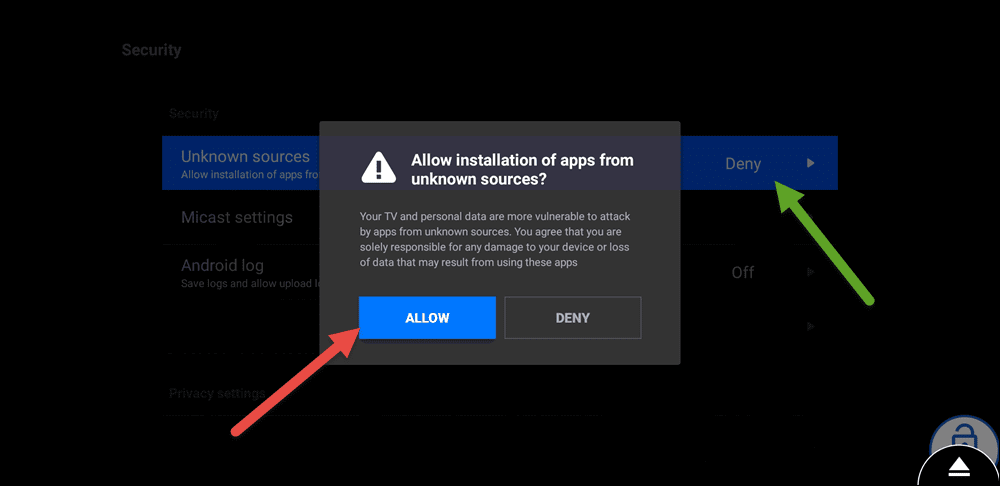Choose DENY in the unknown sources dialog
This screenshot has height=486, width=1000.
tap(573, 318)
